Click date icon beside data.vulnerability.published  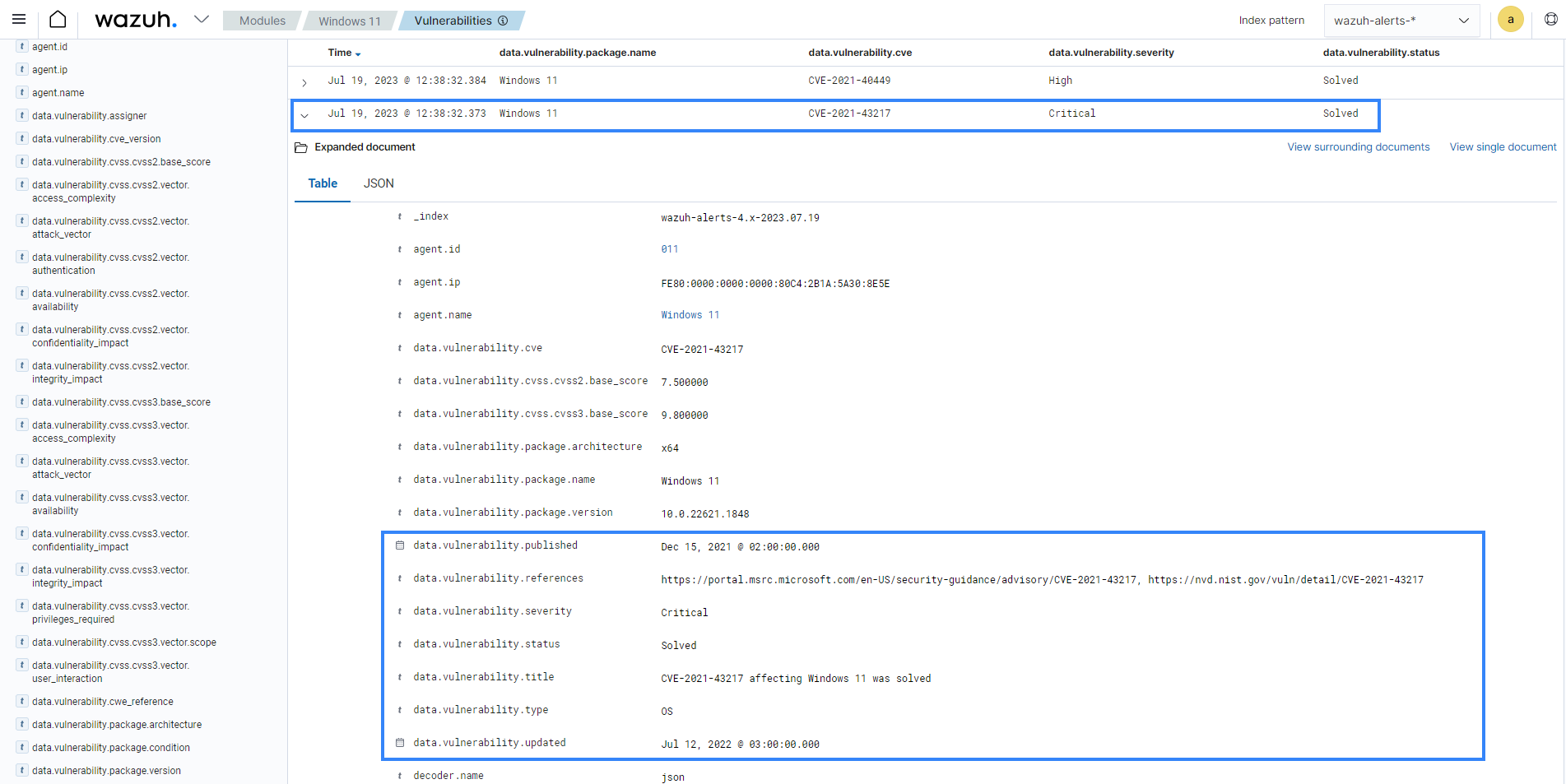[400, 545]
